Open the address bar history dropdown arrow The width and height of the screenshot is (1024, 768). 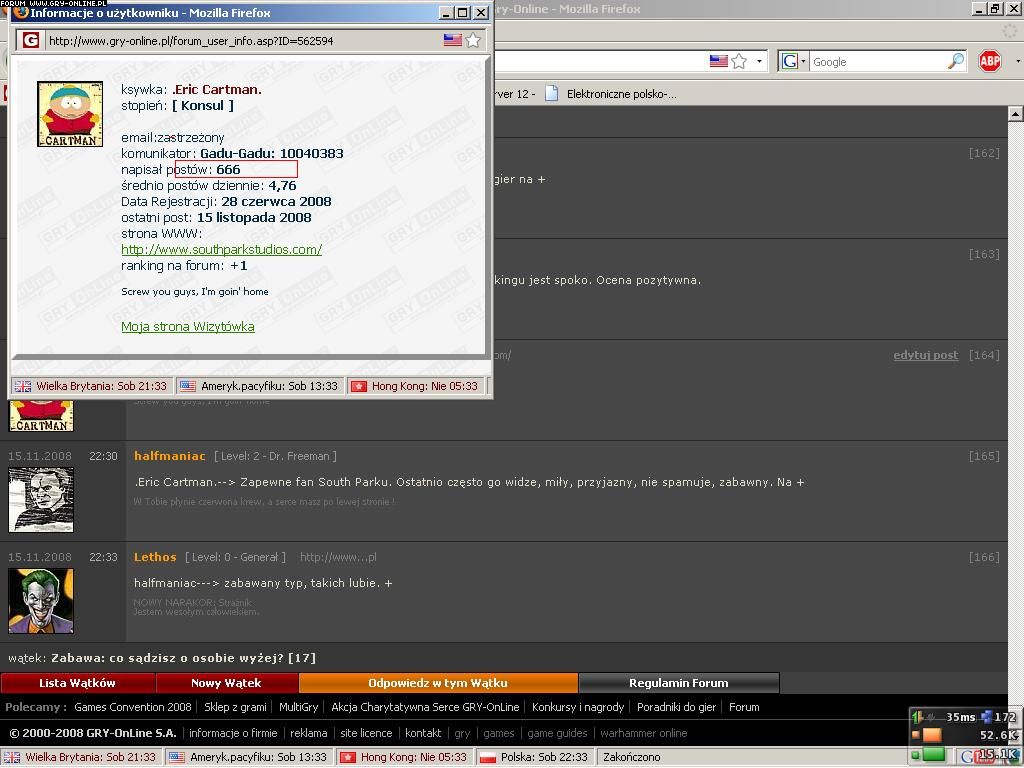[x=759, y=61]
